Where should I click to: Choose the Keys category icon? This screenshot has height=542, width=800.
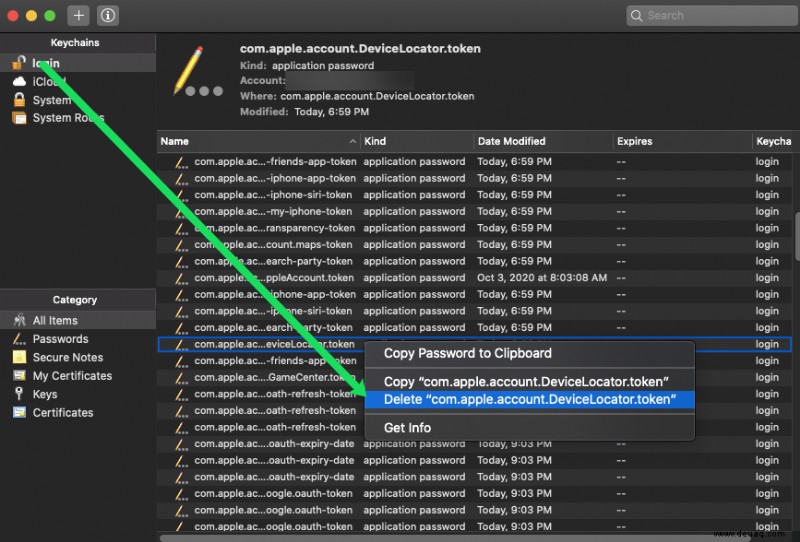pyautogui.click(x=19, y=394)
